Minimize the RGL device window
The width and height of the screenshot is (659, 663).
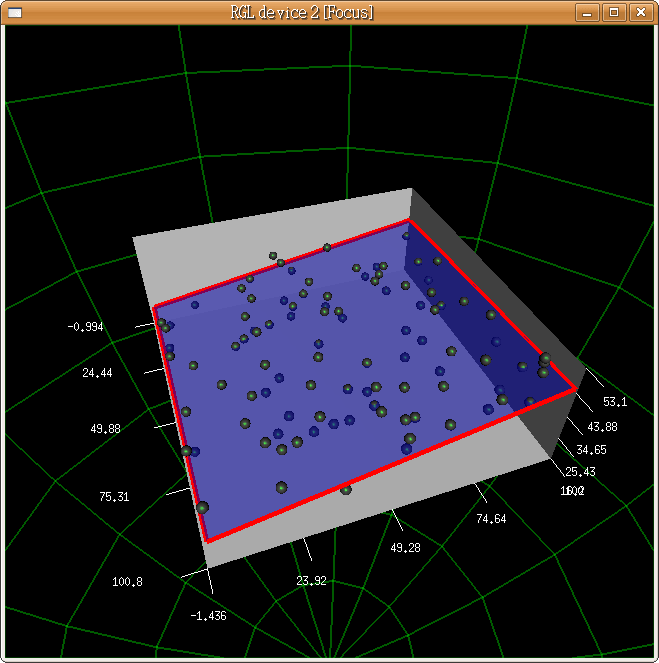pyautogui.click(x=588, y=12)
